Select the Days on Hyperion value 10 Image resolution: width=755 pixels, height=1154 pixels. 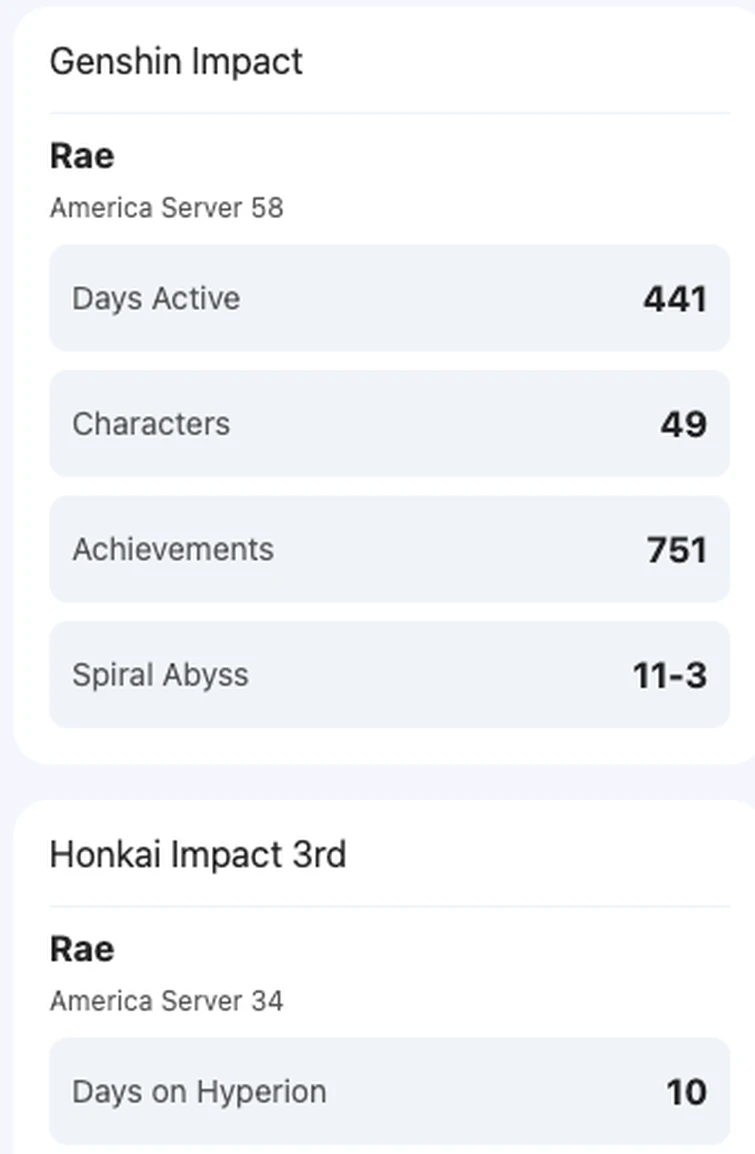[x=687, y=1092]
